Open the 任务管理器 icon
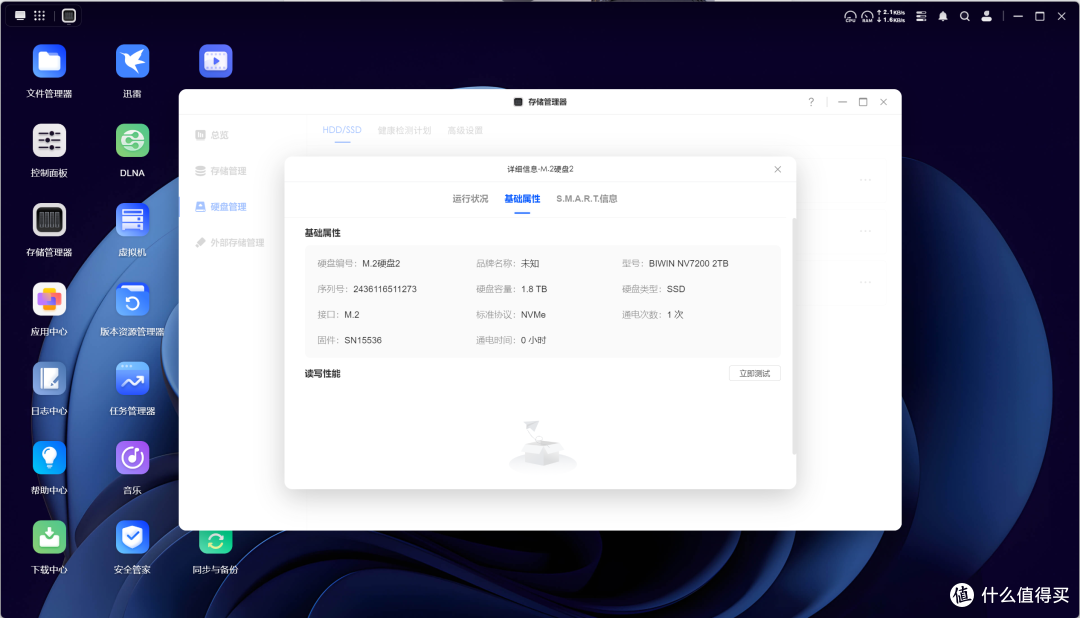This screenshot has width=1080, height=618. (x=132, y=378)
